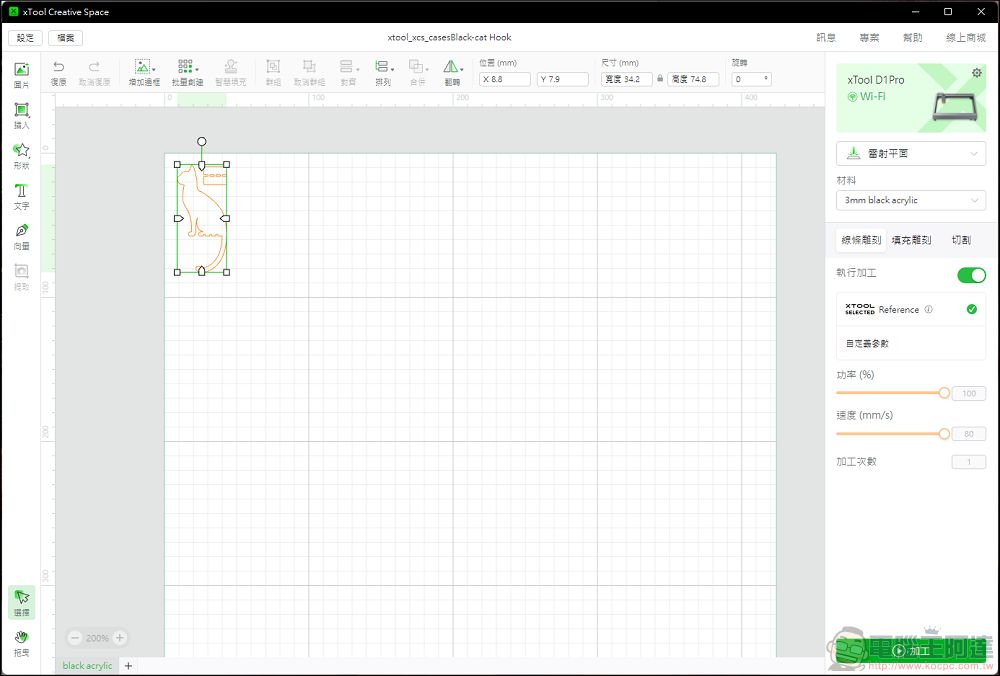
Task: Select the xTool Selected Reference option
Action: coord(910,310)
